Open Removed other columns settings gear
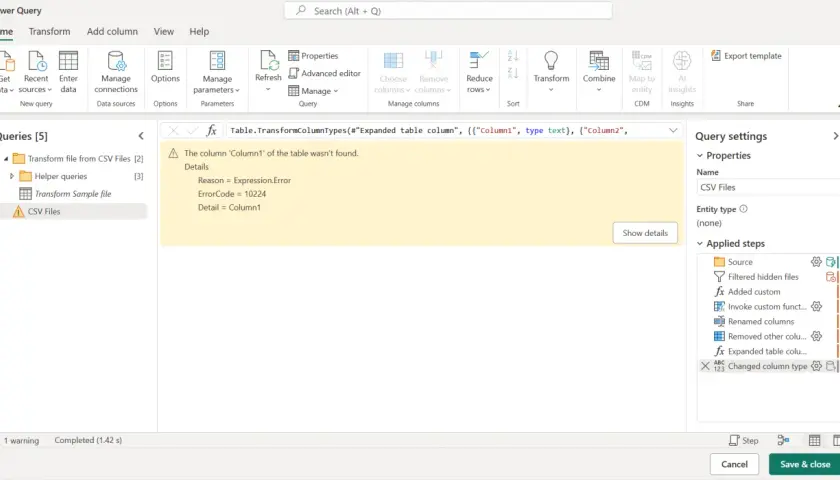This screenshot has width=840, height=480. 816,336
